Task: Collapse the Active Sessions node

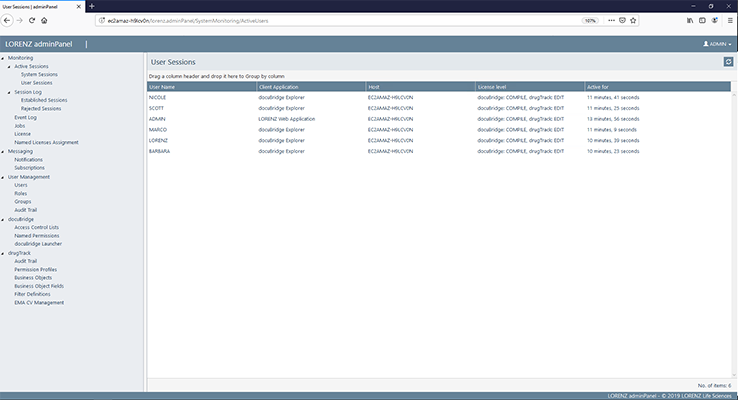Action: [x=9, y=67]
